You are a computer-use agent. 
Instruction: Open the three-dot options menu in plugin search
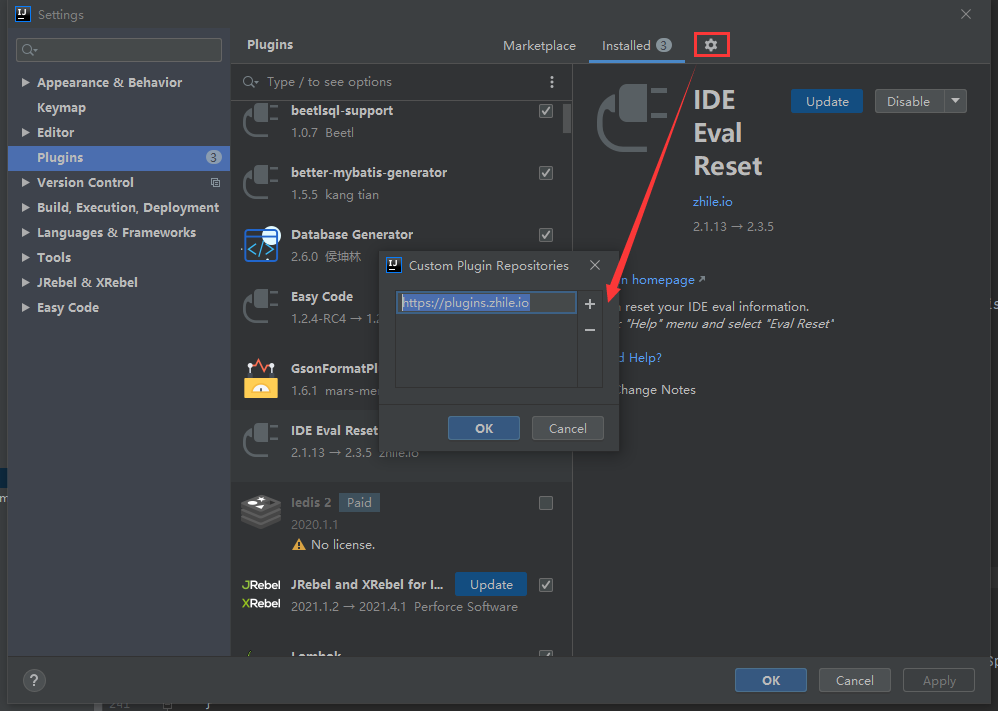pyautogui.click(x=551, y=81)
